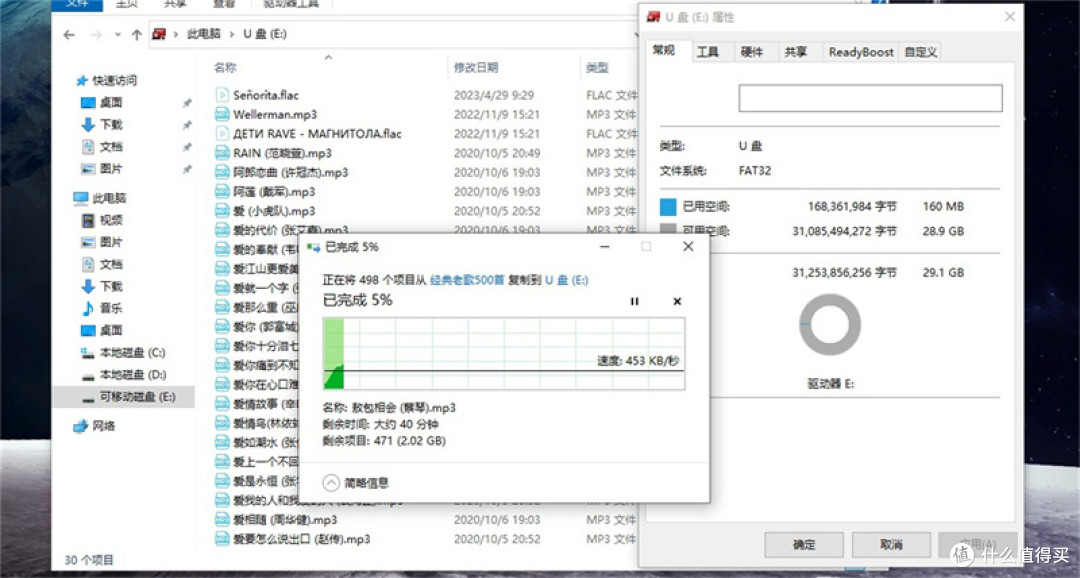
Task: Collapse details with 简略信息 in copy dialog
Action: (x=356, y=483)
